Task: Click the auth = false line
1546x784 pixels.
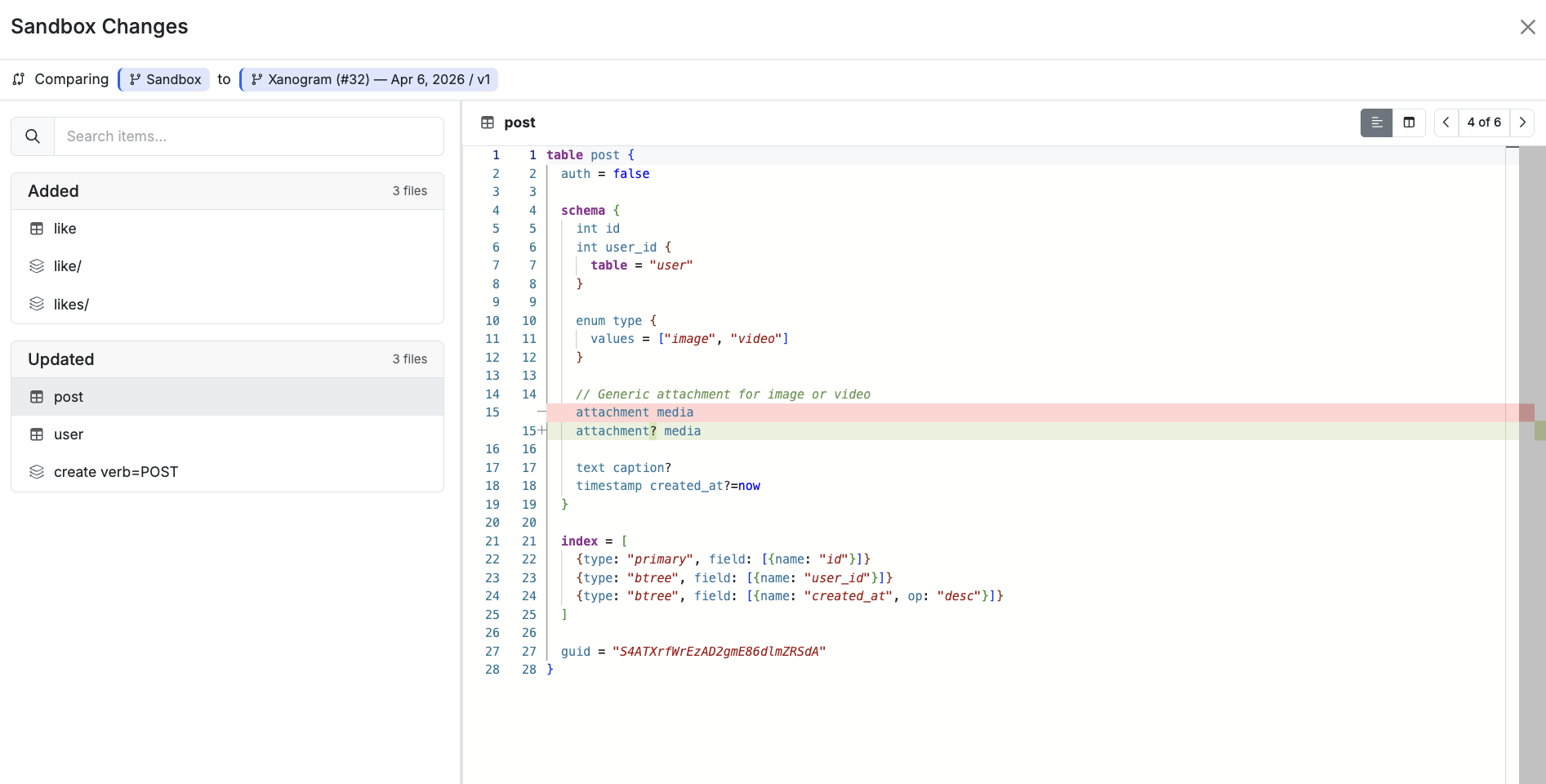Action: point(605,174)
